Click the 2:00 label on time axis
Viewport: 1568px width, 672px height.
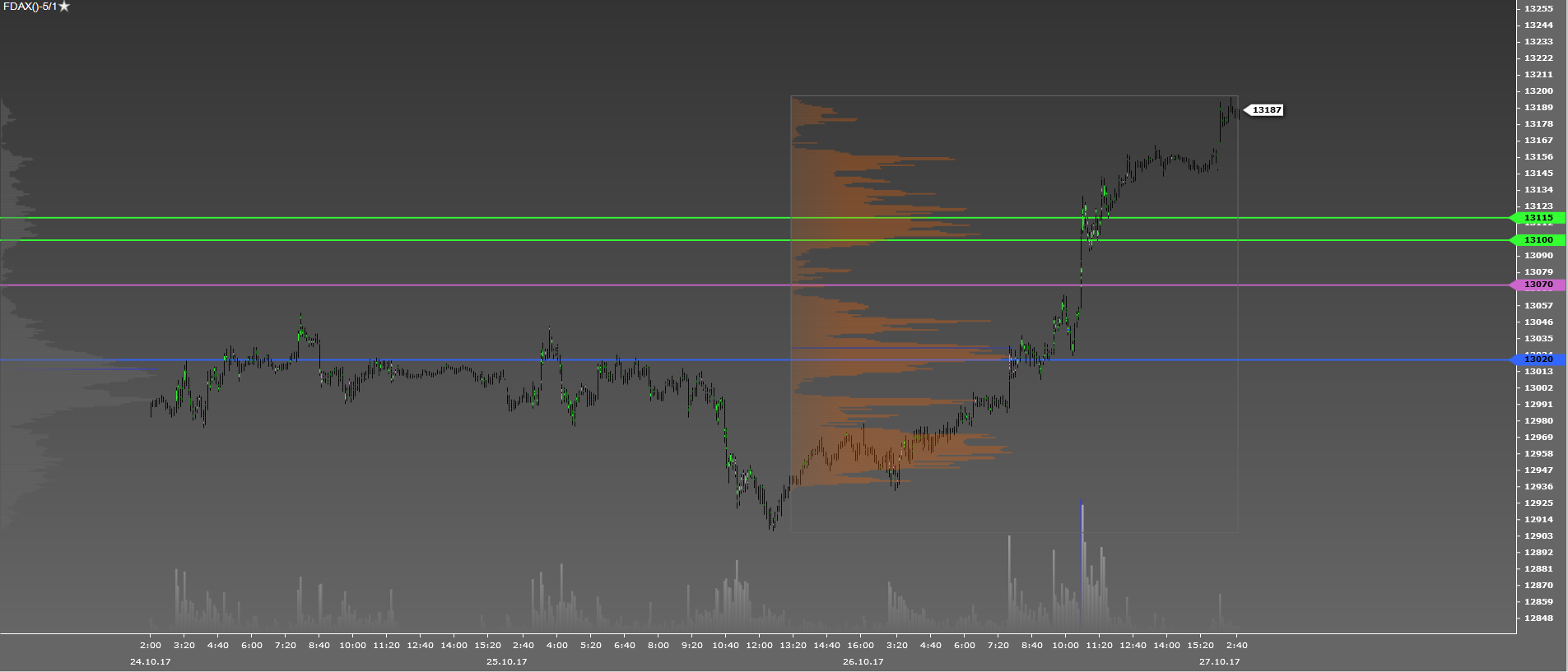click(x=151, y=646)
